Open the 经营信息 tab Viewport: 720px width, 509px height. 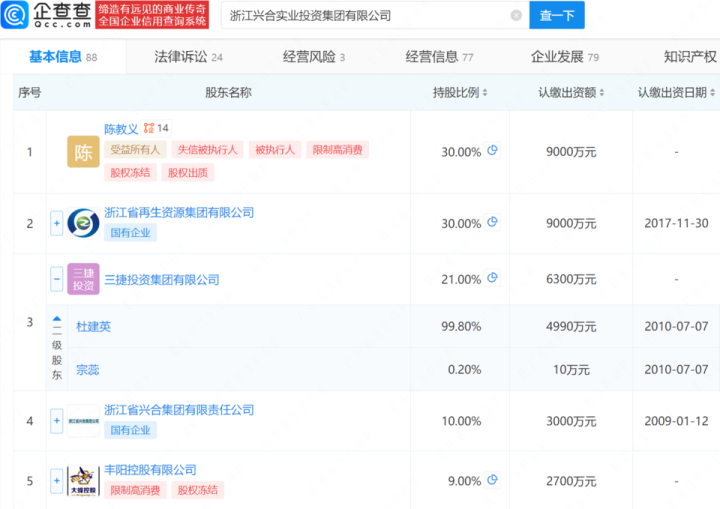pos(439,57)
